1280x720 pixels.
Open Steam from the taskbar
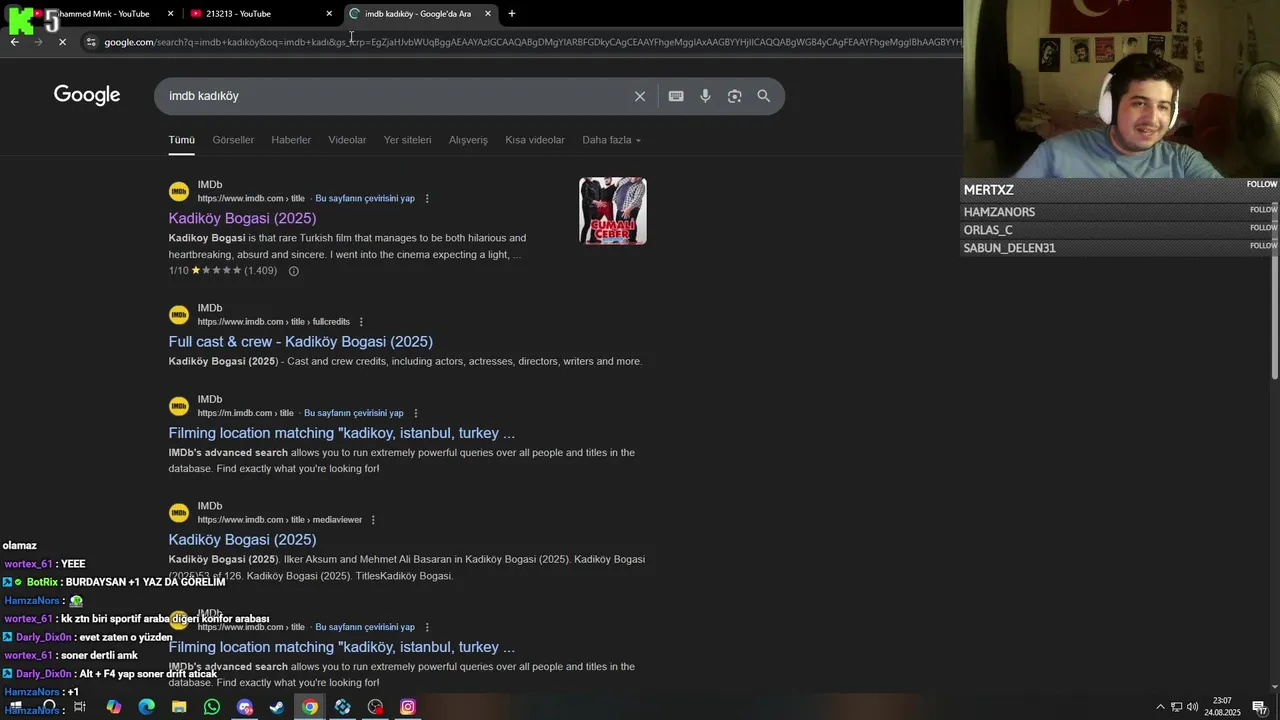pyautogui.click(x=277, y=707)
